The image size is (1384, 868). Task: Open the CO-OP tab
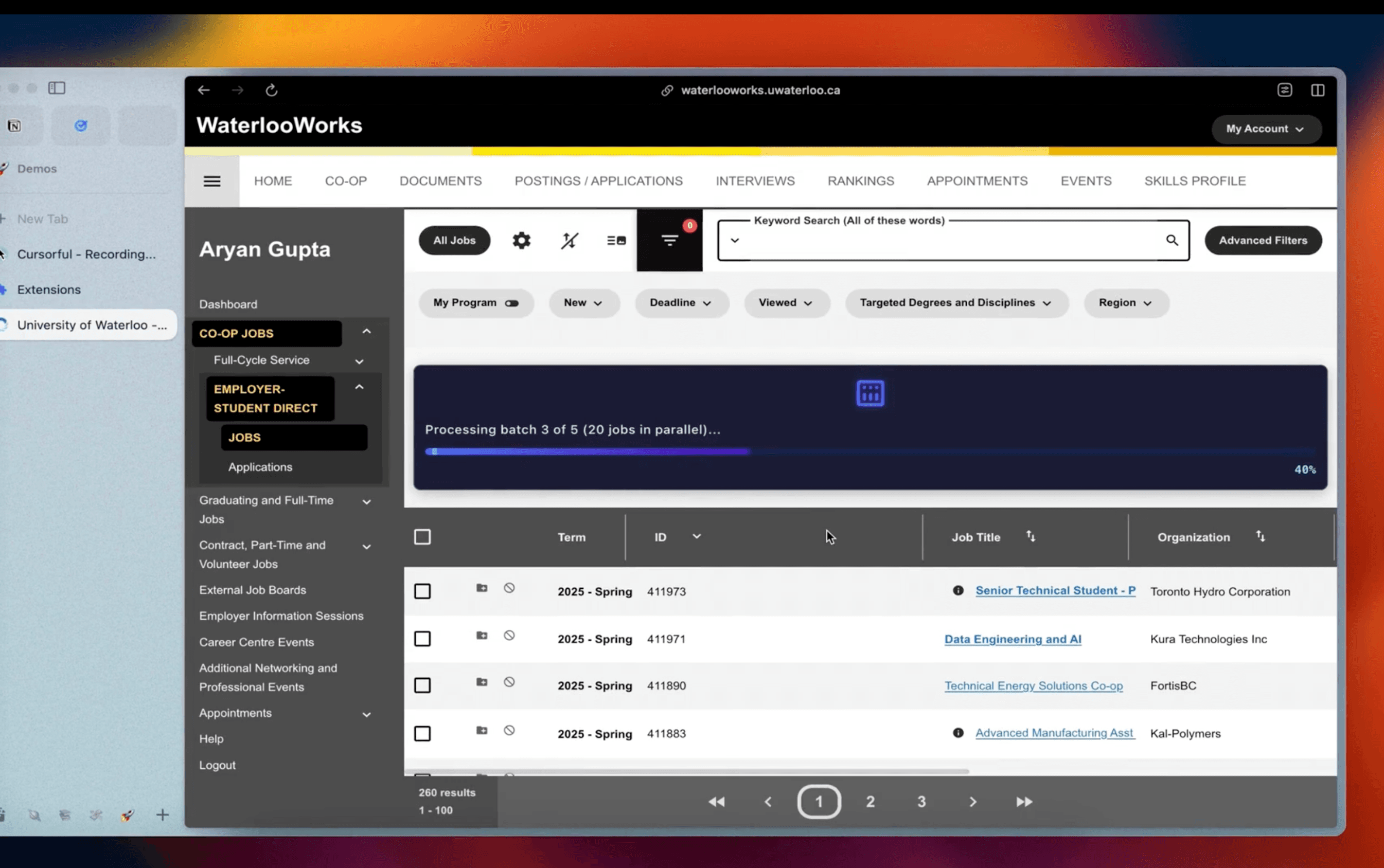coord(346,182)
